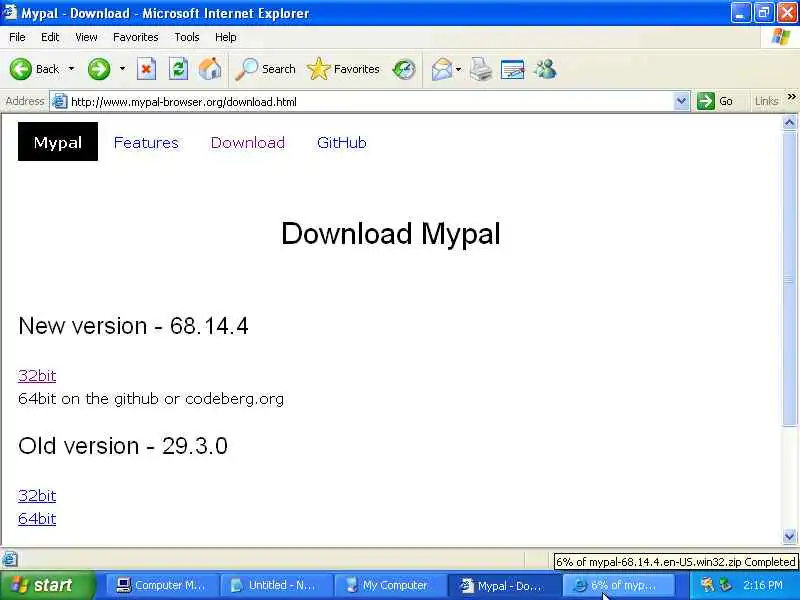
Task: Click the Edit page toolbar icon
Action: point(513,69)
